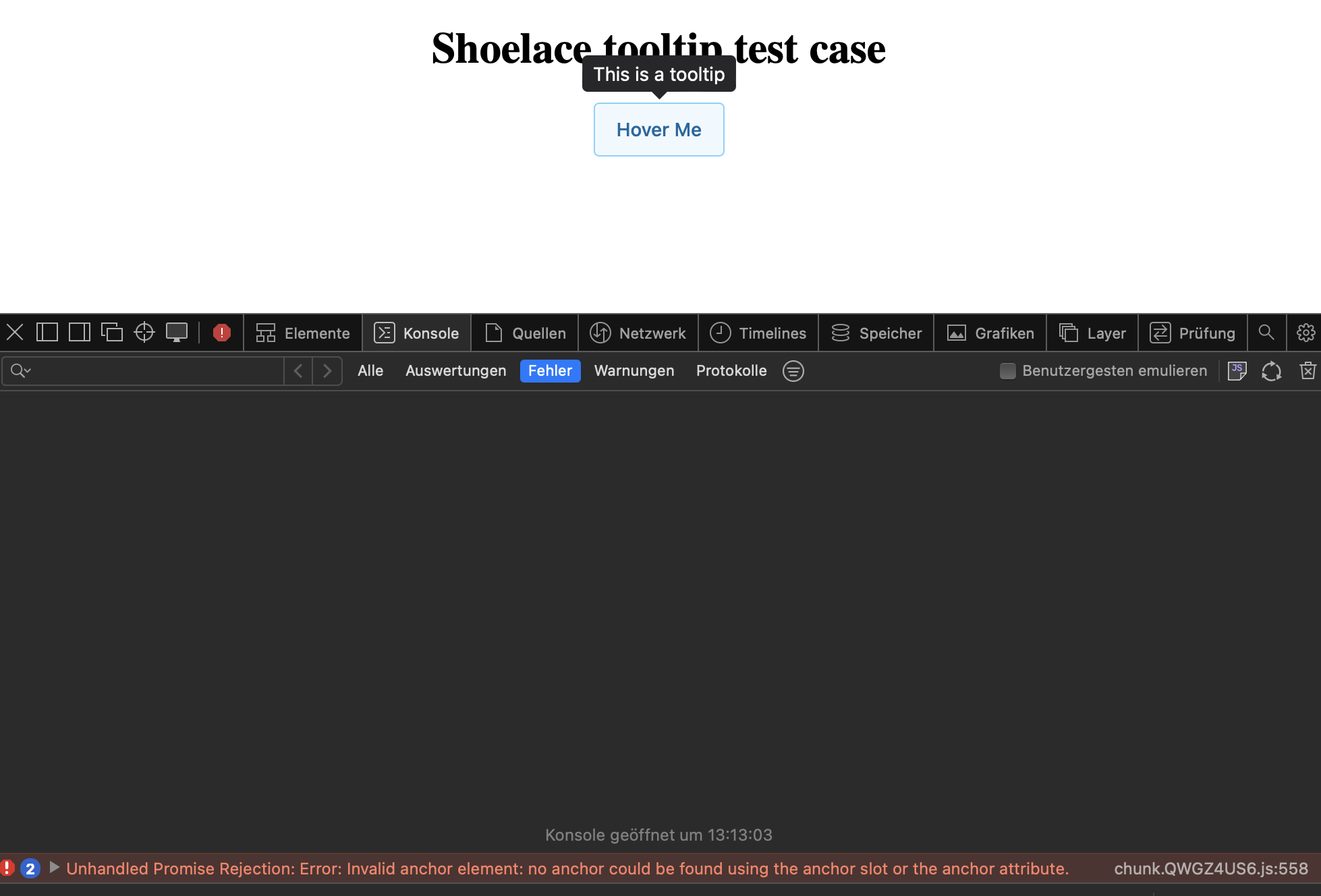Open inspector search with the magnifier icon
1321x896 pixels.
(x=1266, y=332)
